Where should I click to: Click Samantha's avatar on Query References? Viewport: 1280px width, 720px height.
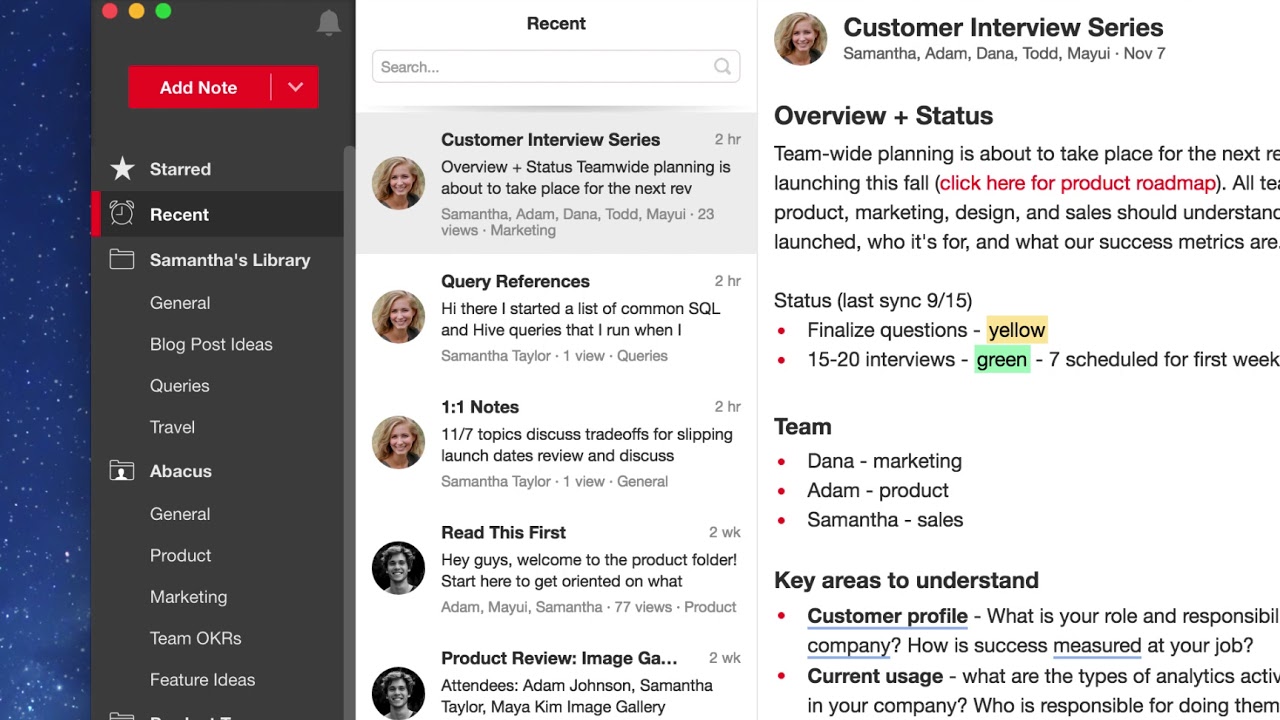[398, 317]
